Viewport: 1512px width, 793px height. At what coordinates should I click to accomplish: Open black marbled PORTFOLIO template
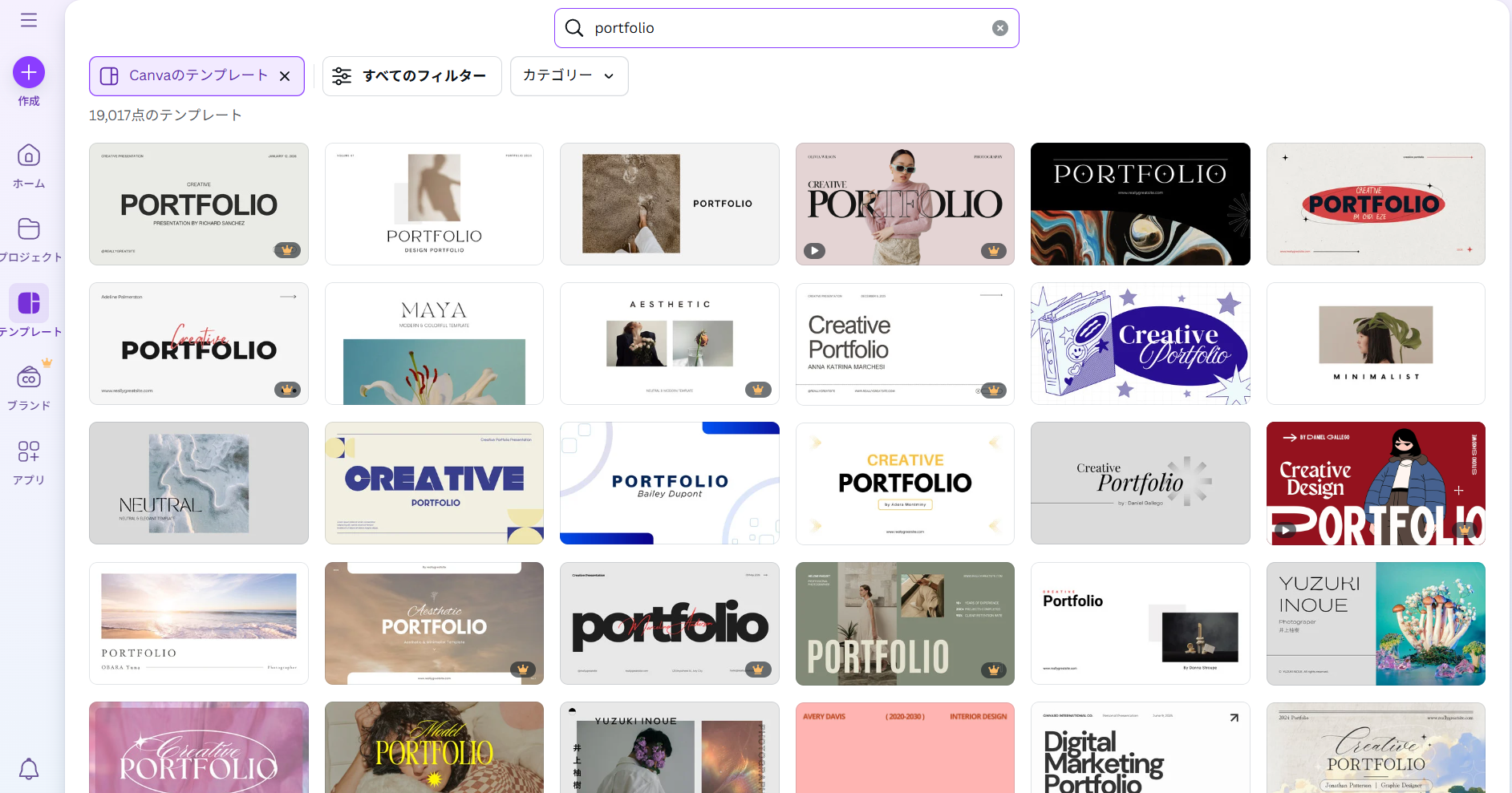[x=1140, y=204]
